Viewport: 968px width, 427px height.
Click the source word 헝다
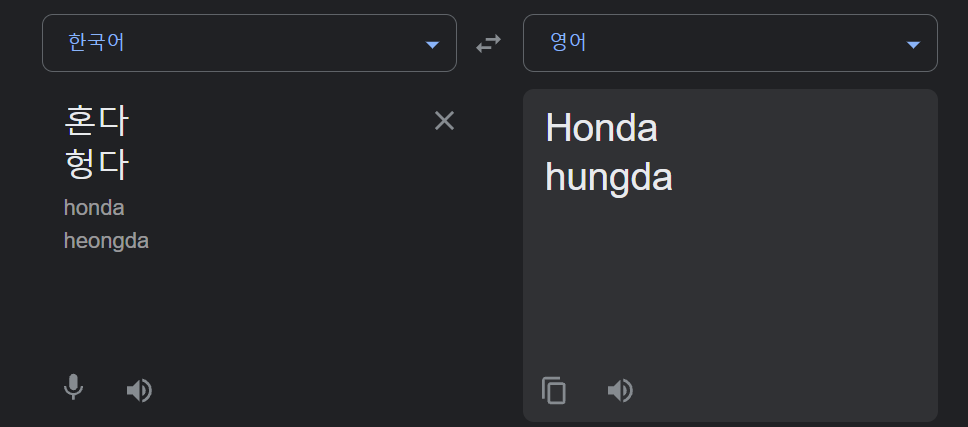96,164
